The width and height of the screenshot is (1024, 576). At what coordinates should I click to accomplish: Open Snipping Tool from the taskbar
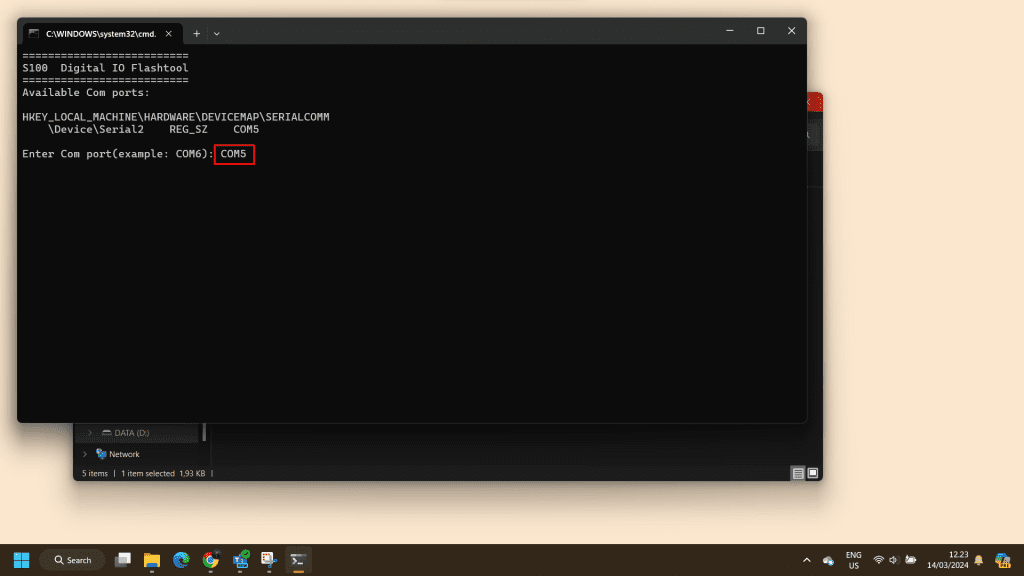point(269,560)
